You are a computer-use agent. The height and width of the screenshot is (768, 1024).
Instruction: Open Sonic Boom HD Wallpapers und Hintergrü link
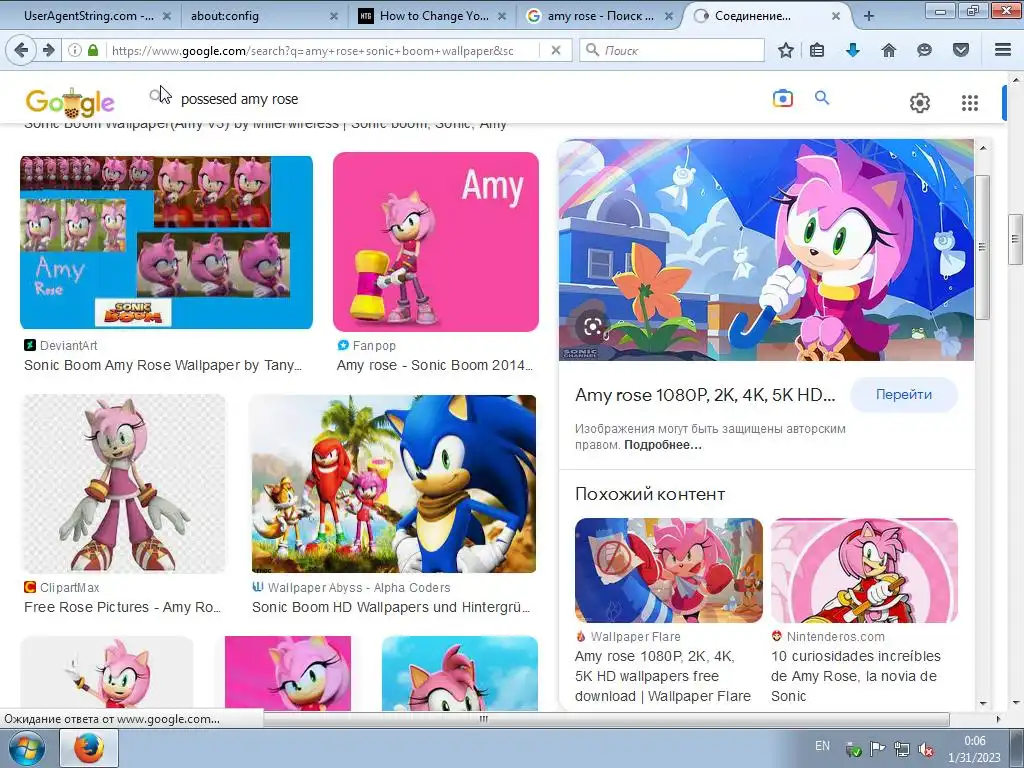click(x=391, y=607)
